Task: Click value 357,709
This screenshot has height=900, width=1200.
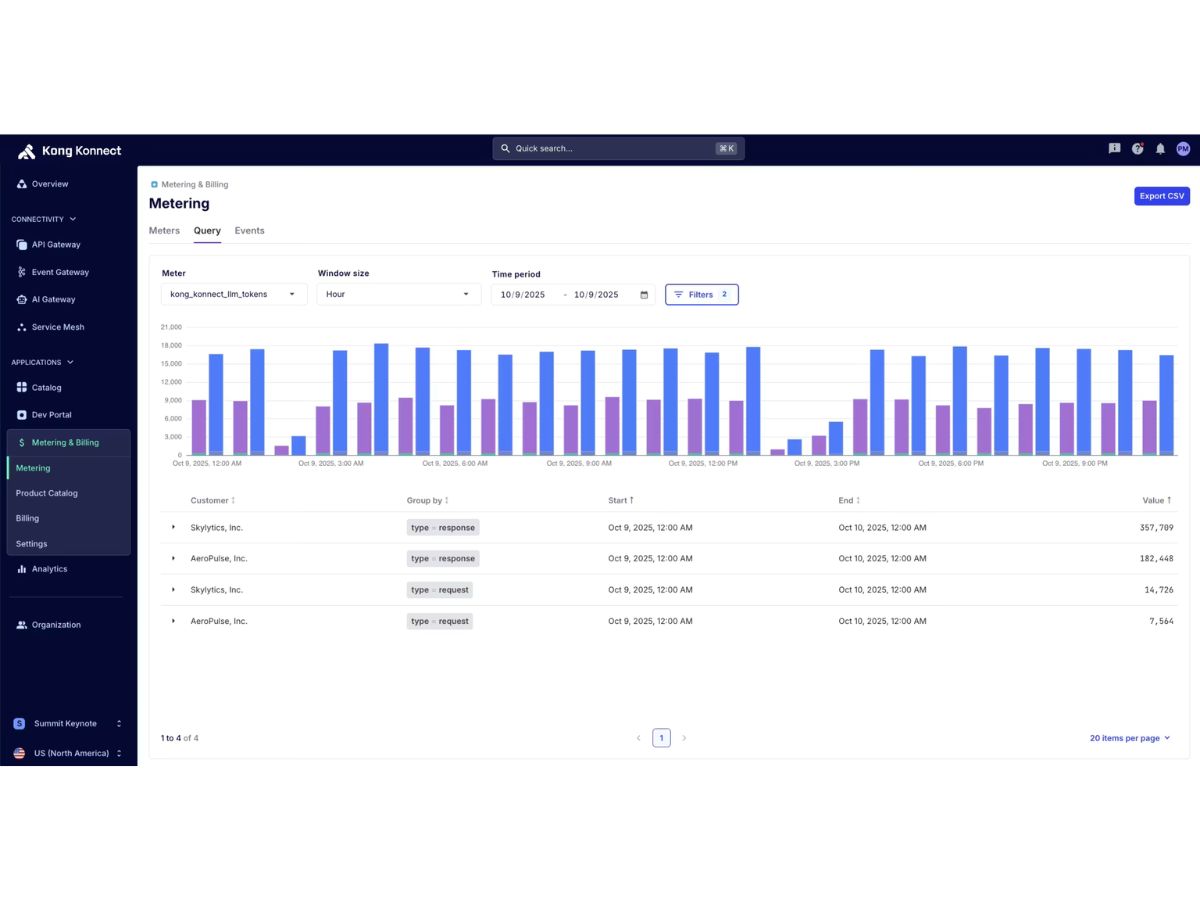Action: 1157,527
